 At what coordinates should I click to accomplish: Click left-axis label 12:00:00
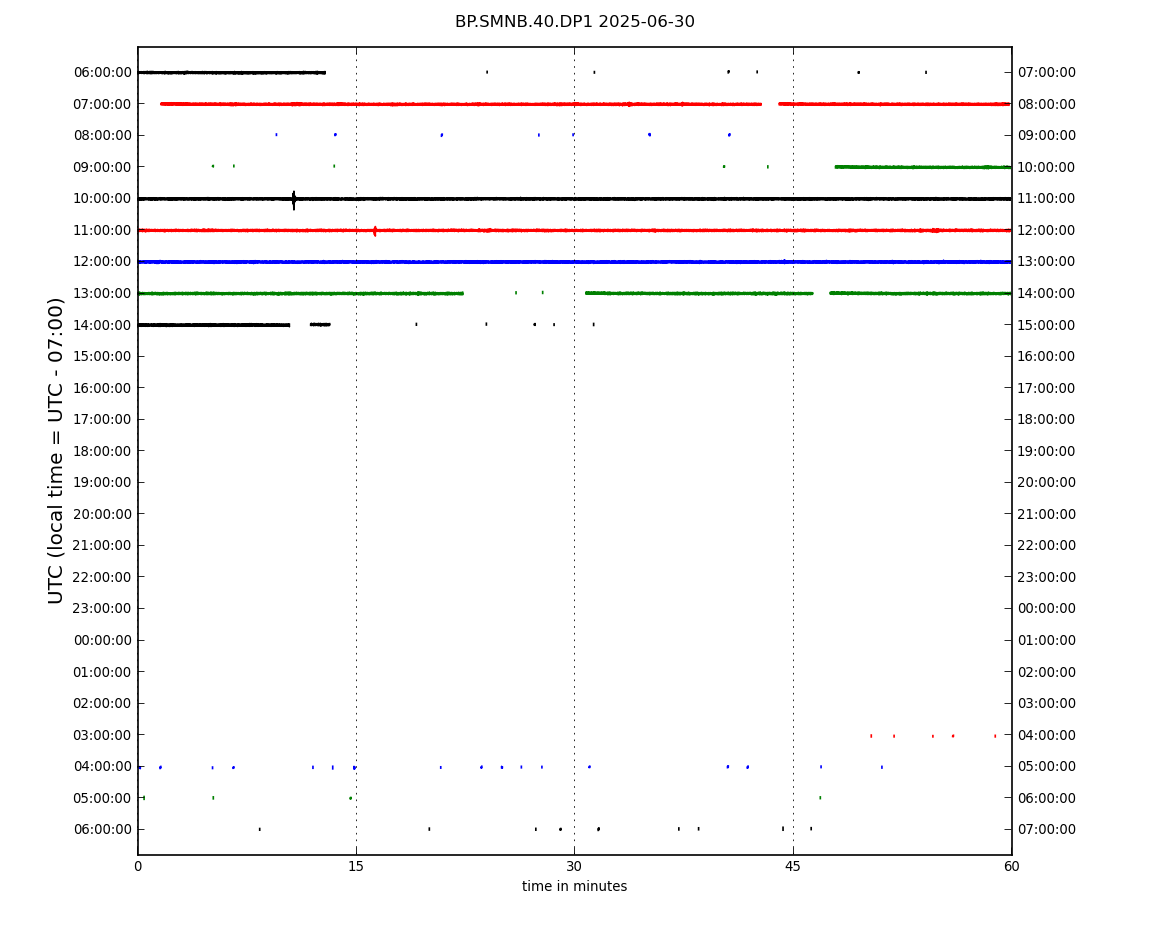[103, 261]
